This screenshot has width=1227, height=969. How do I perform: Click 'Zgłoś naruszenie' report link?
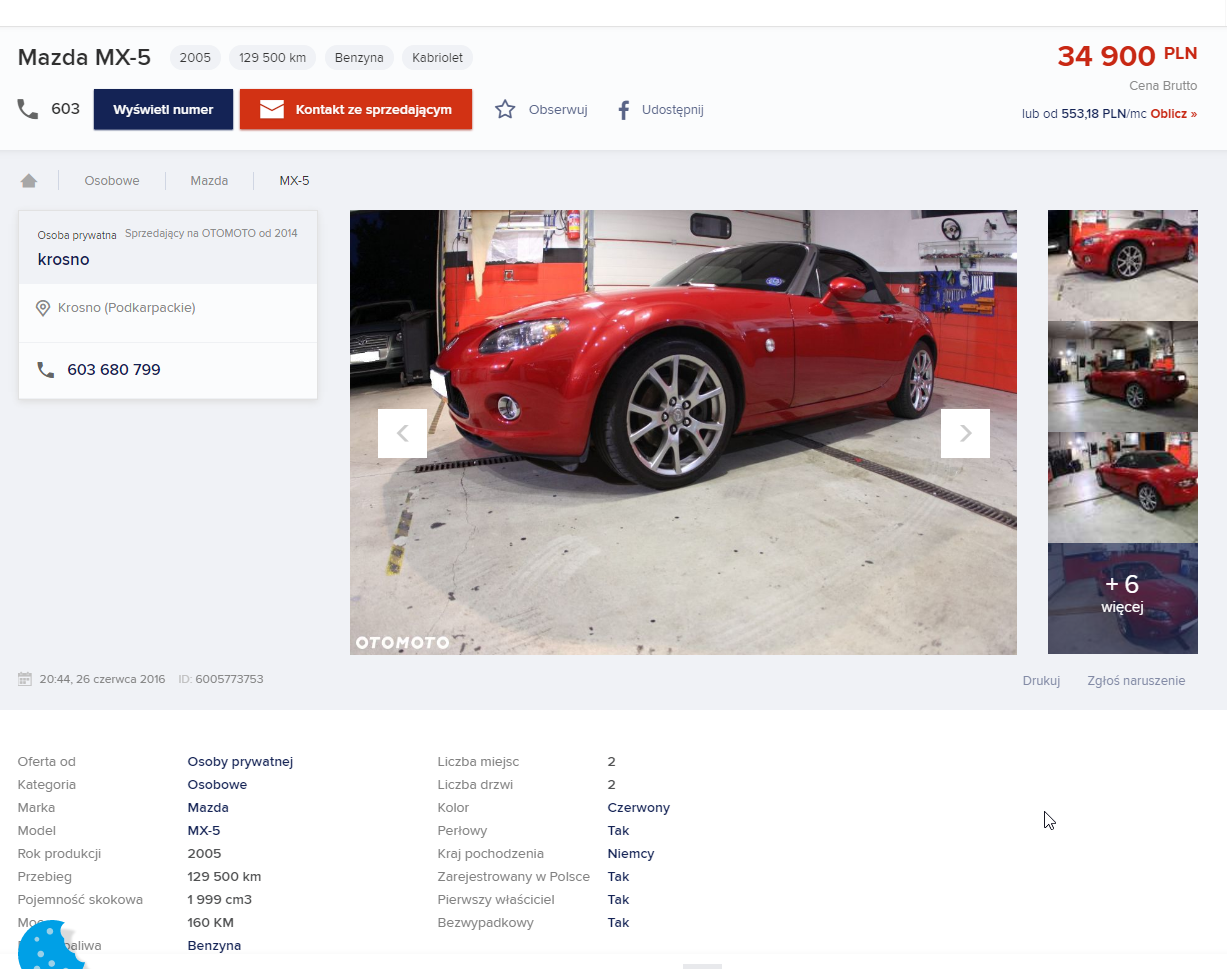[x=1136, y=681]
